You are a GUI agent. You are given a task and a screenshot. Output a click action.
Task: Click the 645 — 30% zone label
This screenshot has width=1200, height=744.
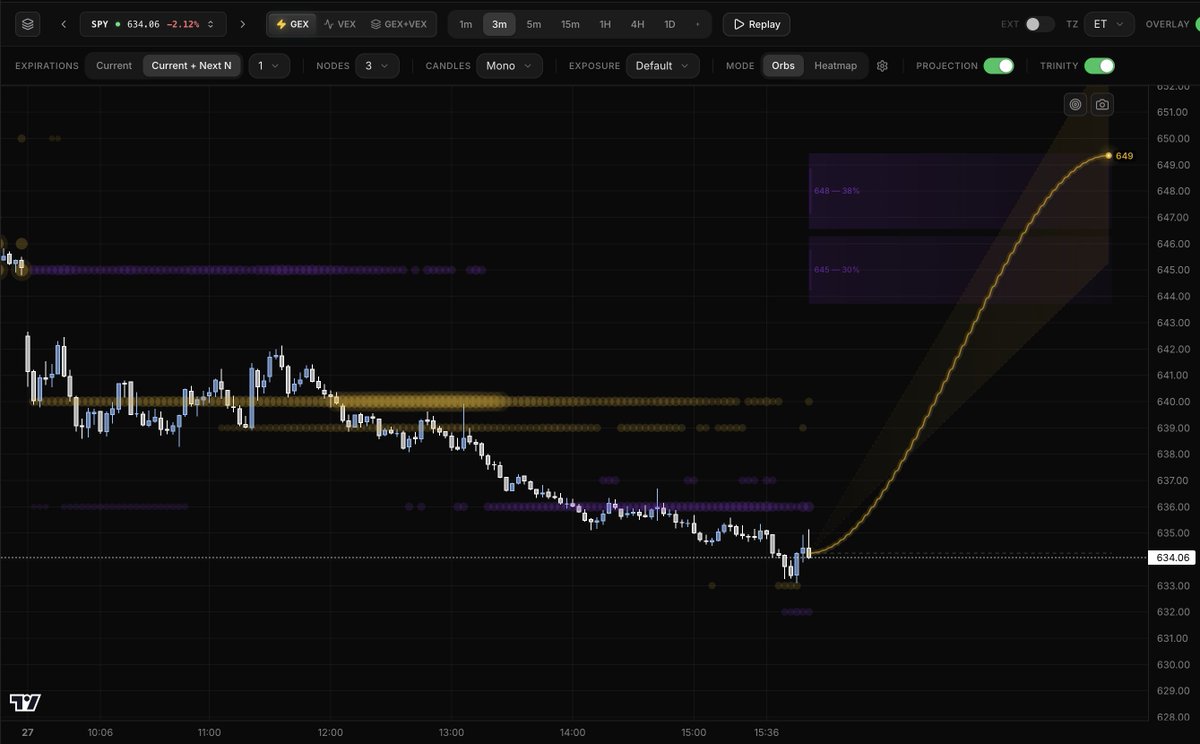(837, 270)
